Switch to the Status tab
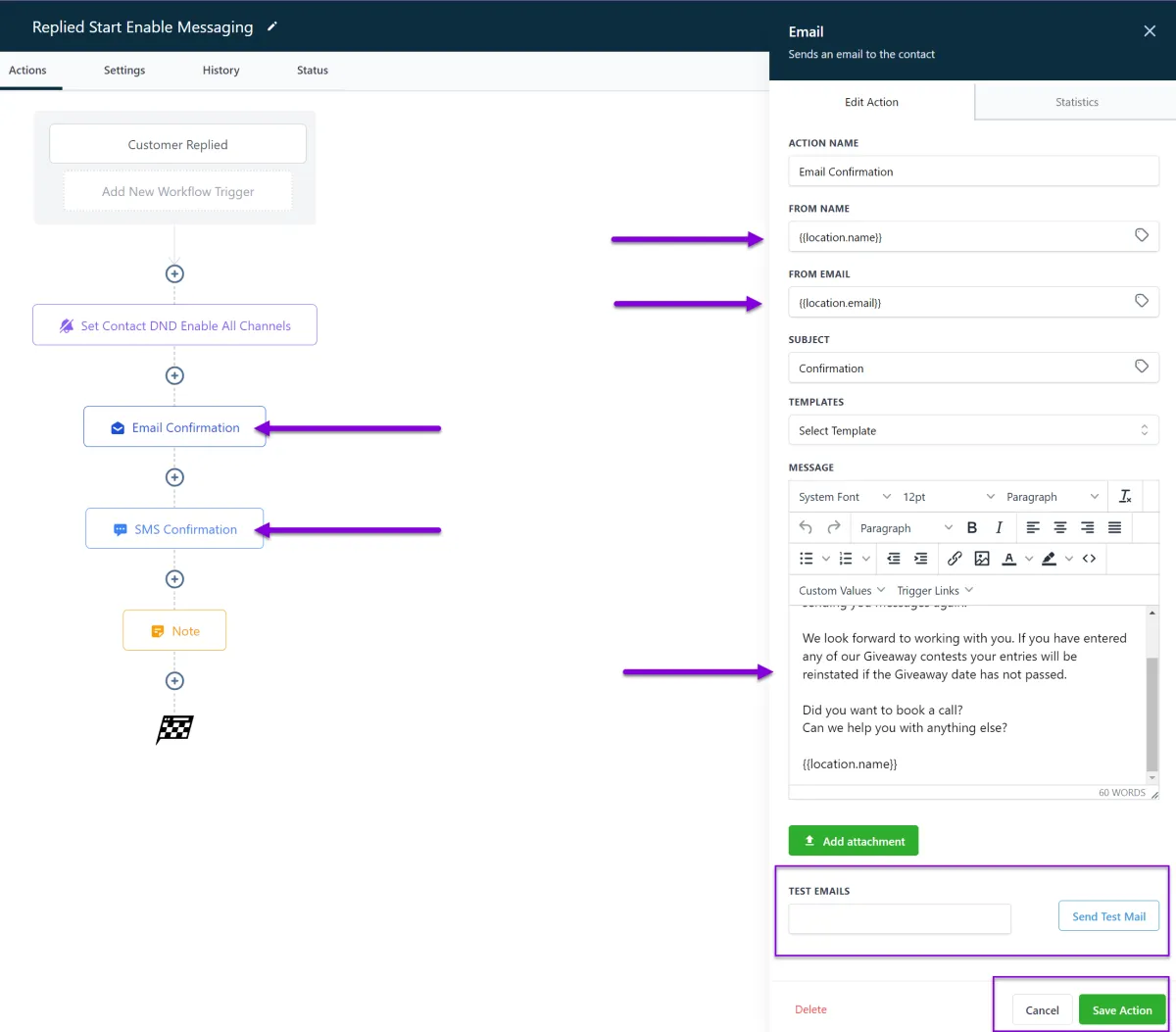 point(313,71)
